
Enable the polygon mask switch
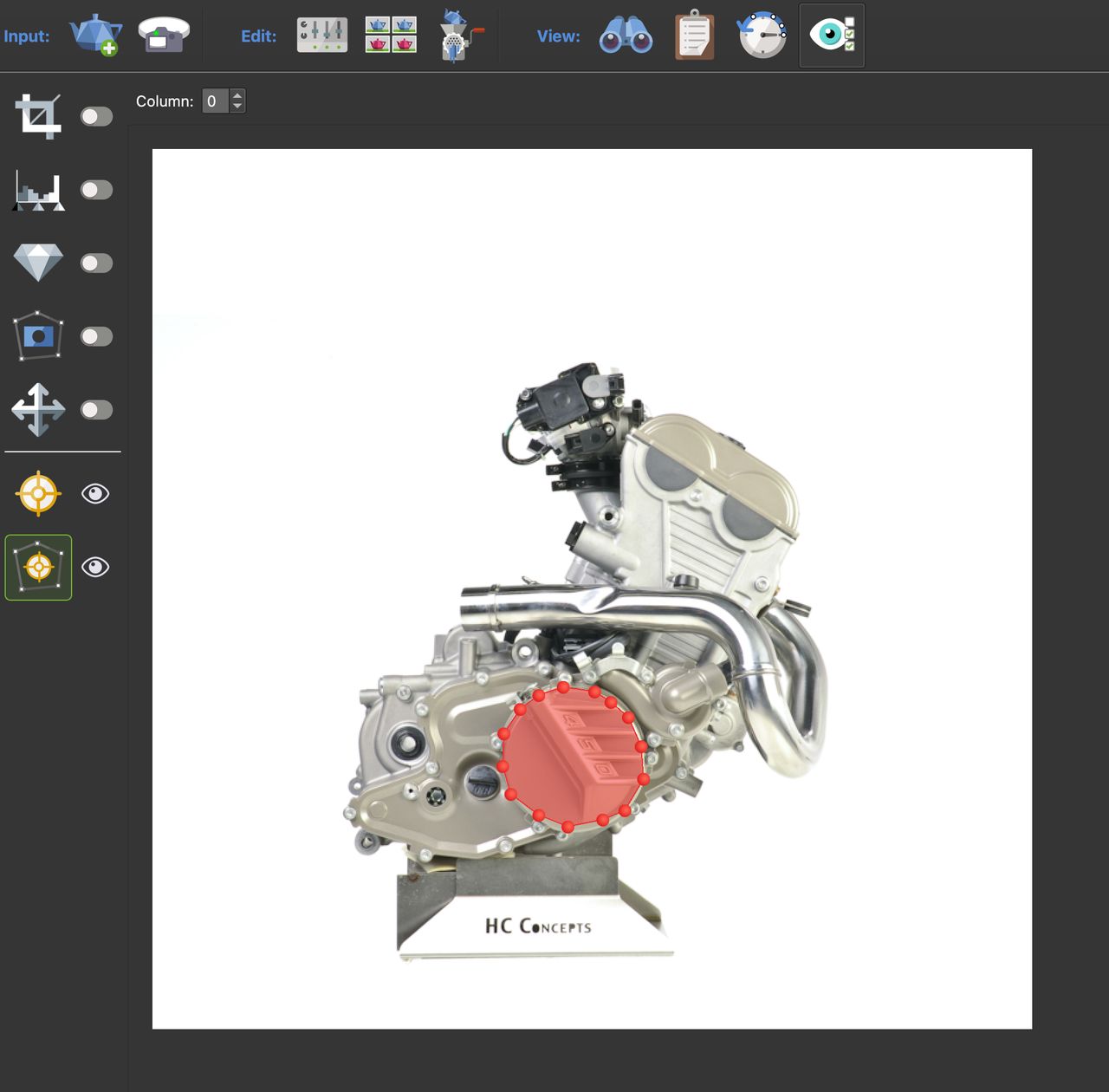coord(96,336)
